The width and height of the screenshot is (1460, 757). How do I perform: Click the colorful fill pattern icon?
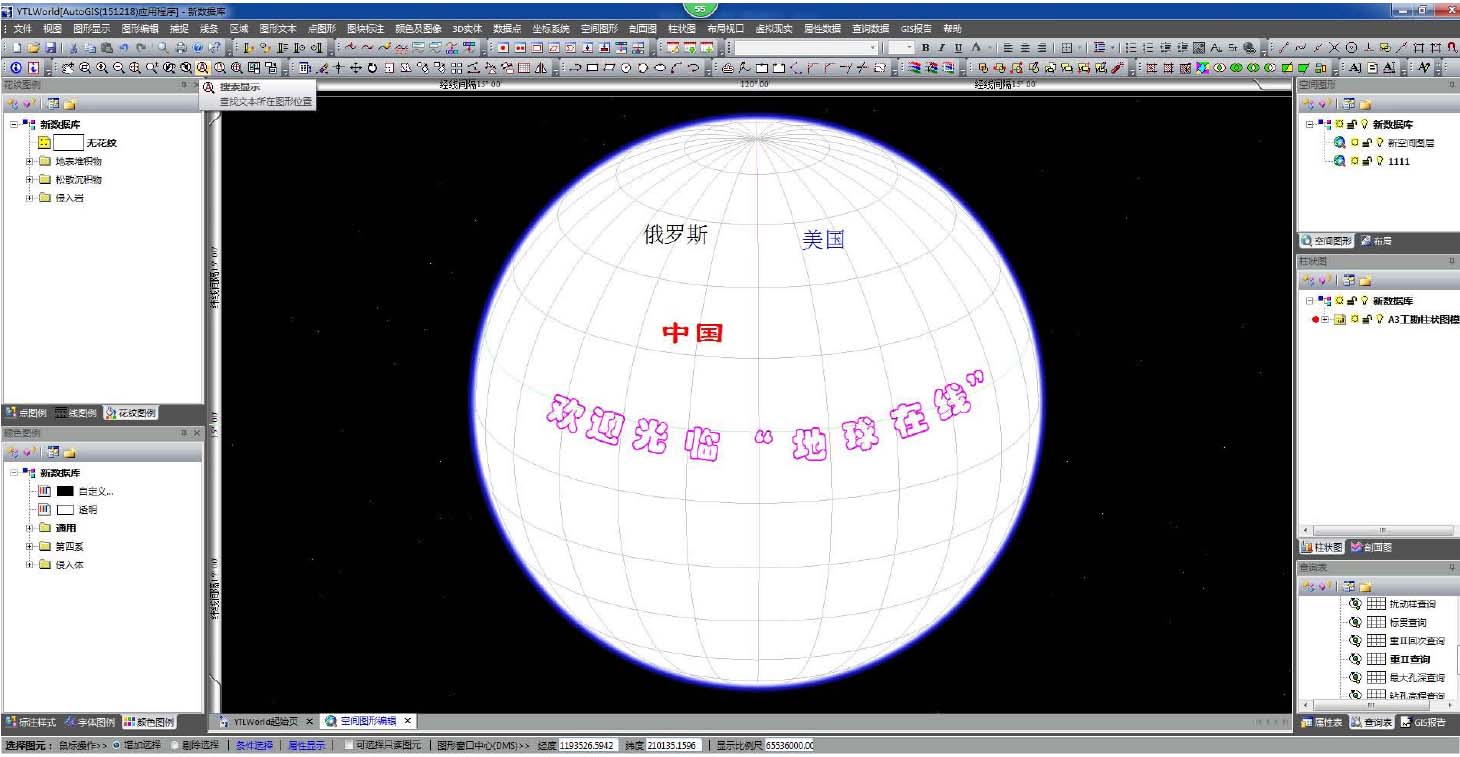click(x=1200, y=67)
